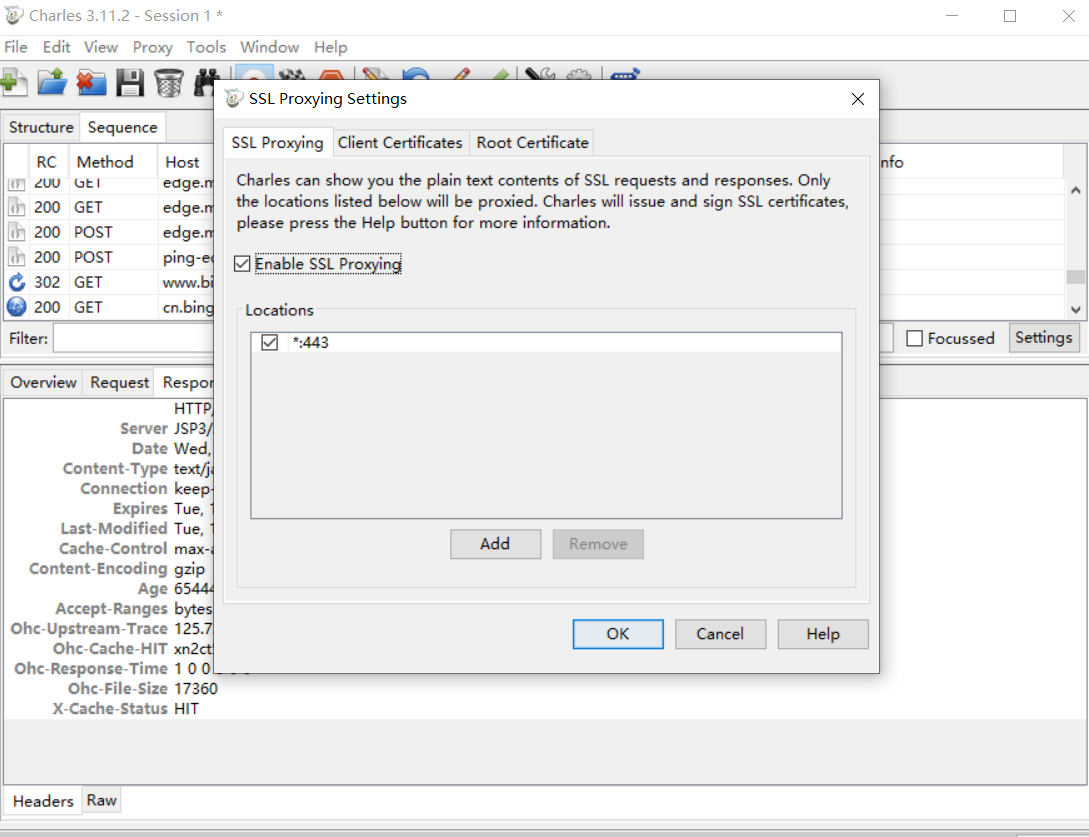Select the SSL Proxying tab
The image size is (1089, 837).
pos(278,142)
